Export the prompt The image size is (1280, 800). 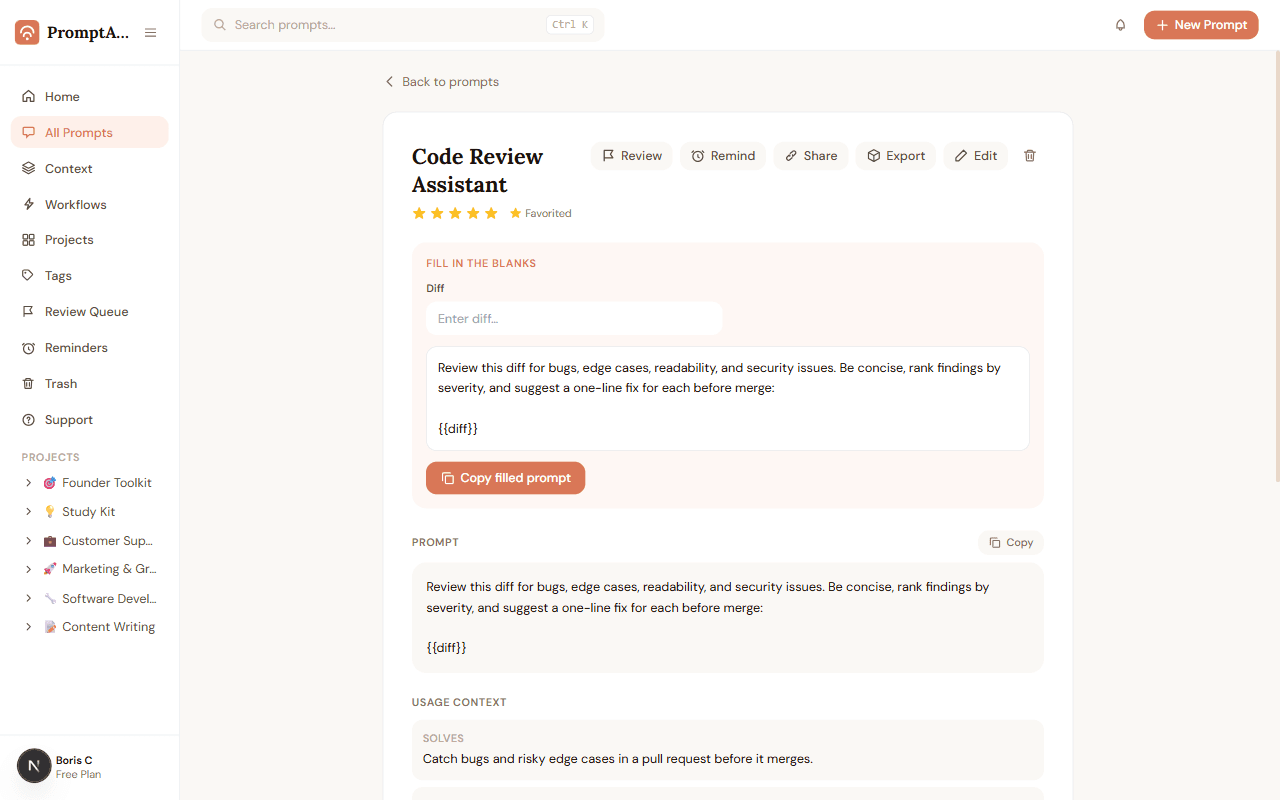pyautogui.click(x=896, y=156)
